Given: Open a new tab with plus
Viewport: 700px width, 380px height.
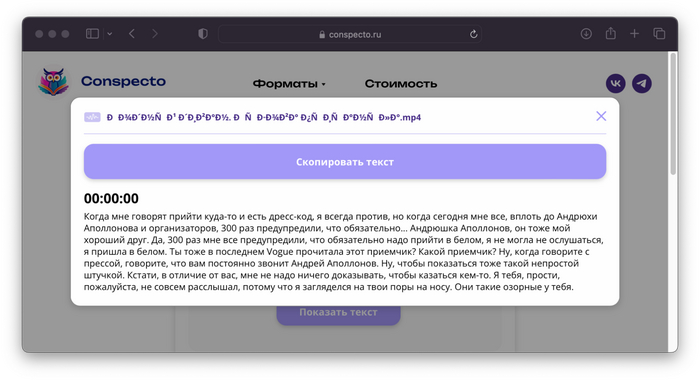Looking at the screenshot, I should (x=634, y=34).
